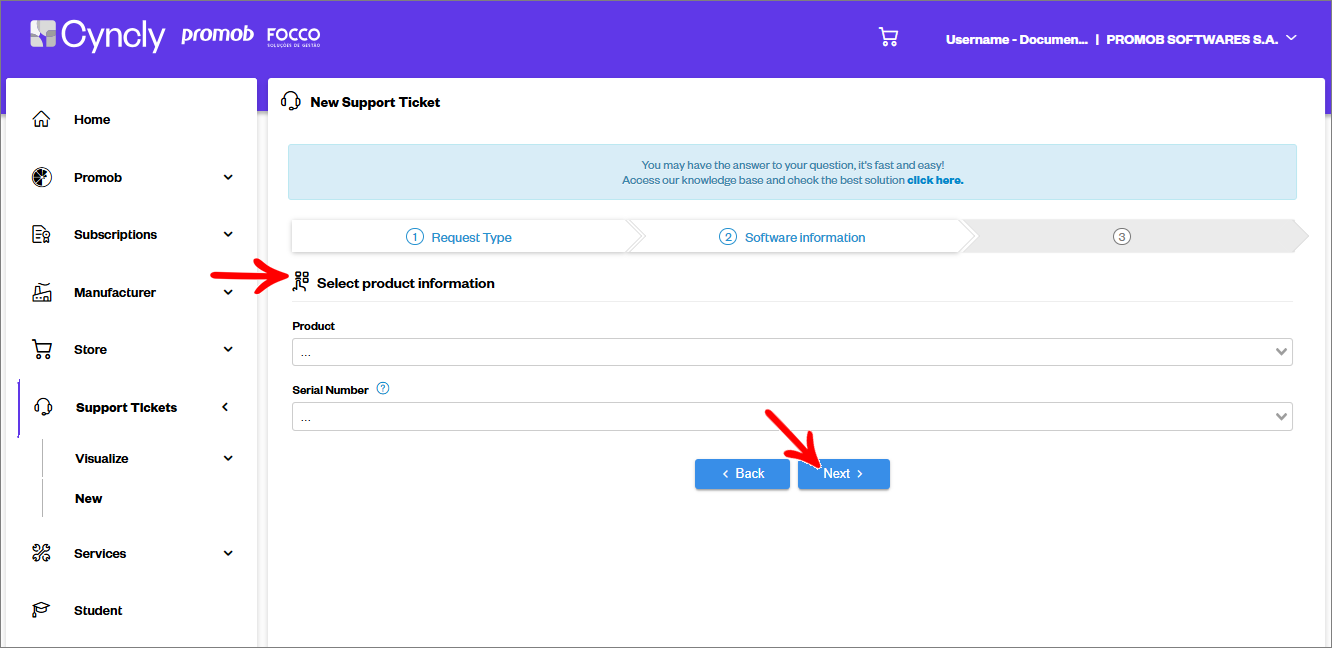Open the Student menu item
The width and height of the screenshot is (1332, 648).
coord(98,611)
